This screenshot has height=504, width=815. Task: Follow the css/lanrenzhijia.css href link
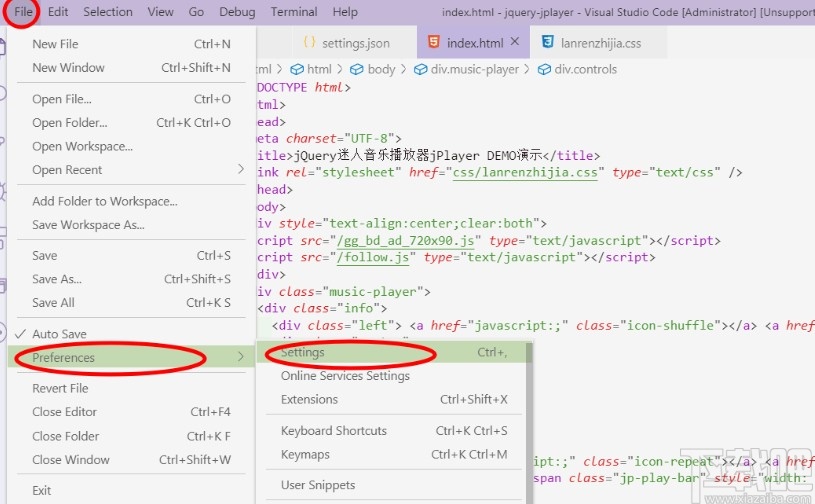point(525,173)
